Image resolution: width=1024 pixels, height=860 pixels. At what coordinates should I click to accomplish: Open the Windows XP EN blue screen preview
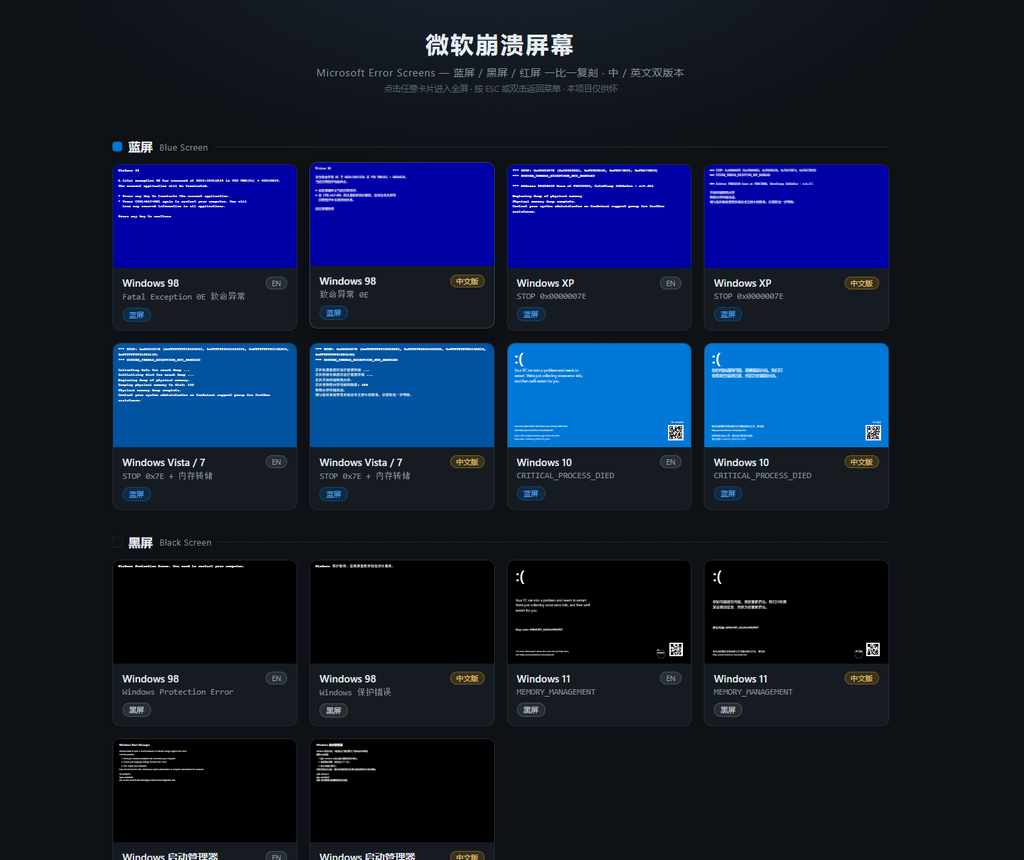tap(599, 216)
